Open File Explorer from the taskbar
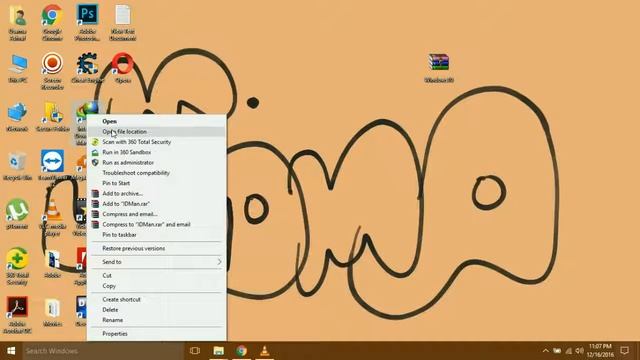The height and width of the screenshot is (360, 640). pos(218,351)
